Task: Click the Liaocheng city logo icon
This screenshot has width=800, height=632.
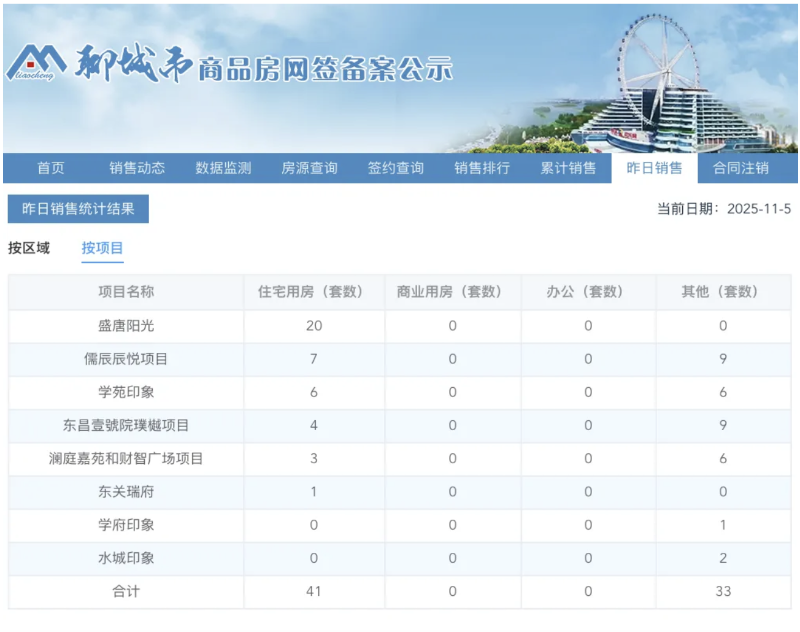Action: [x=40, y=60]
